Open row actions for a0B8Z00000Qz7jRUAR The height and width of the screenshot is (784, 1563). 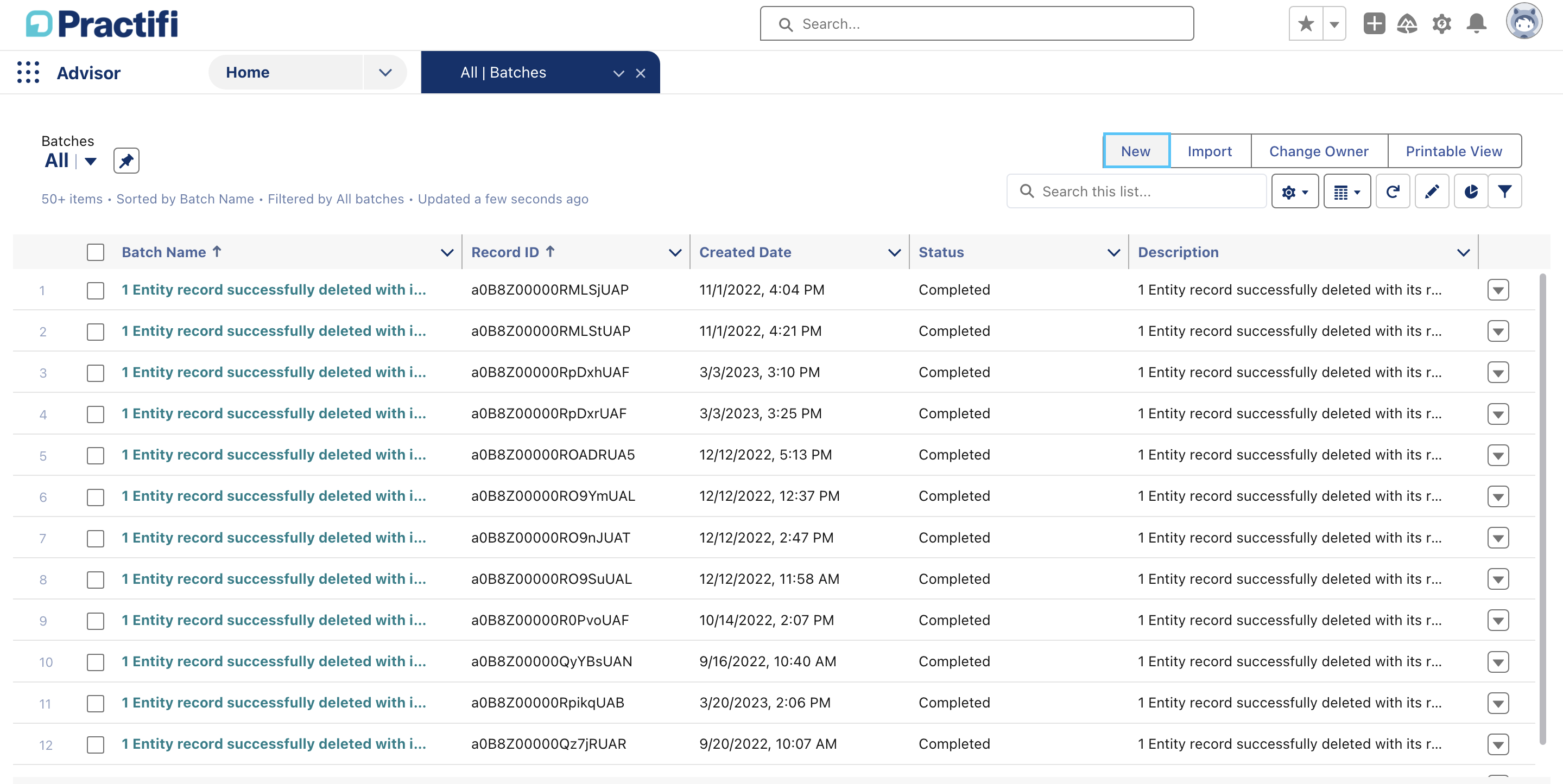click(1497, 744)
